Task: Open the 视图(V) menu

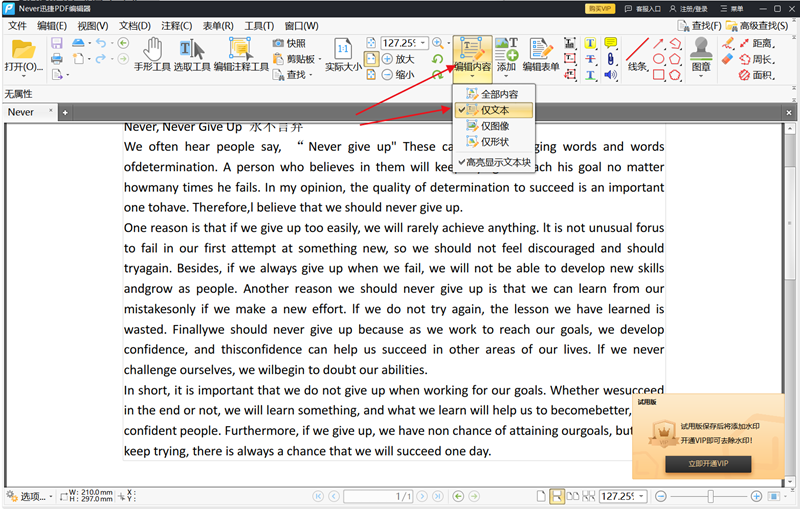Action: [x=92, y=26]
